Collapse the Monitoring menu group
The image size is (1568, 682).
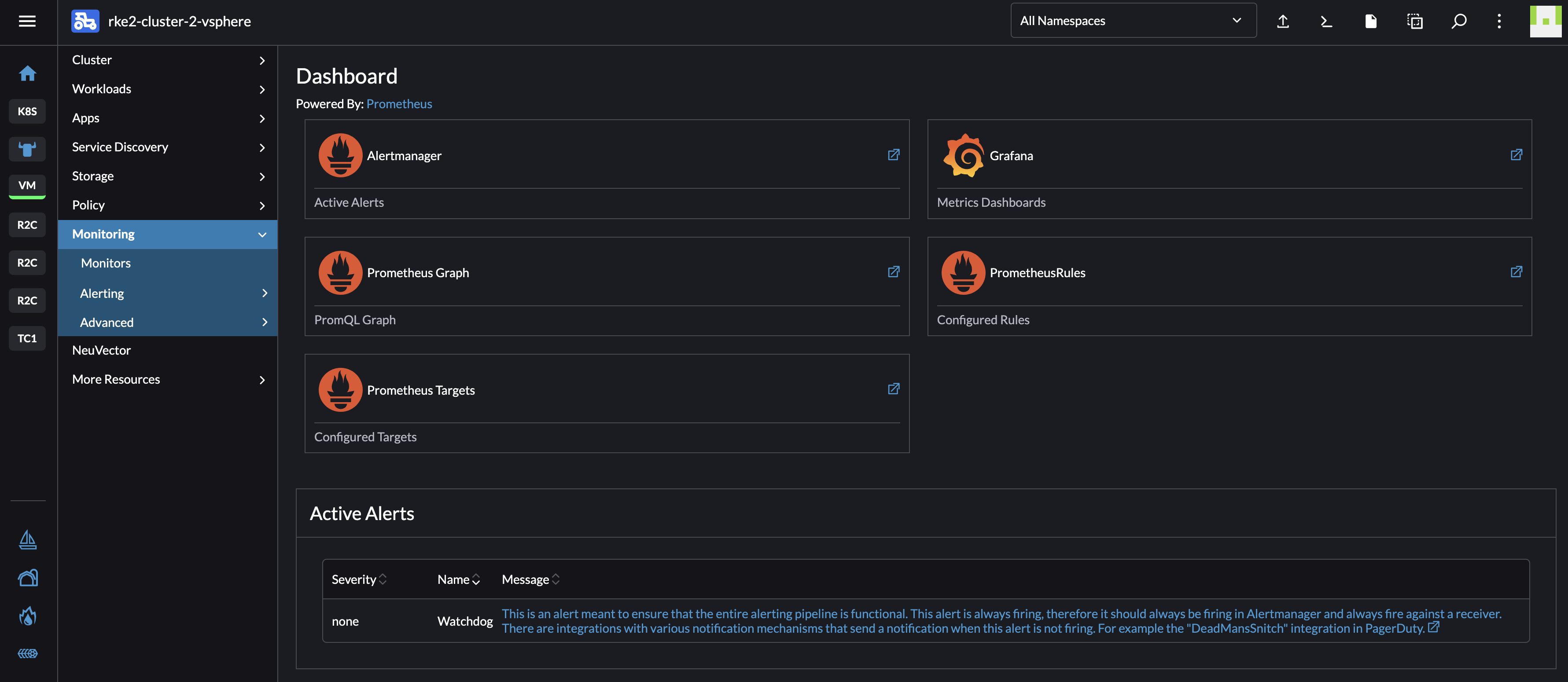167,234
